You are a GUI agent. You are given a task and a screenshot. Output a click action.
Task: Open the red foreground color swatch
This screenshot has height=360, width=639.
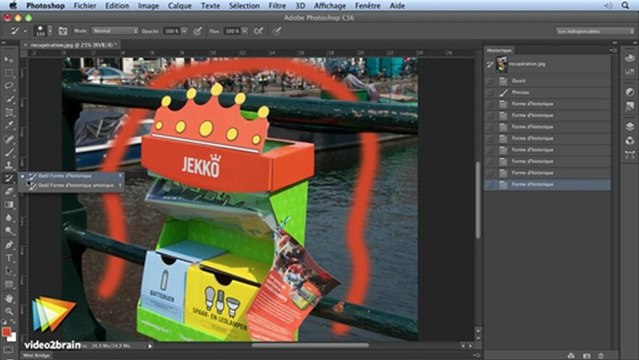[6, 332]
